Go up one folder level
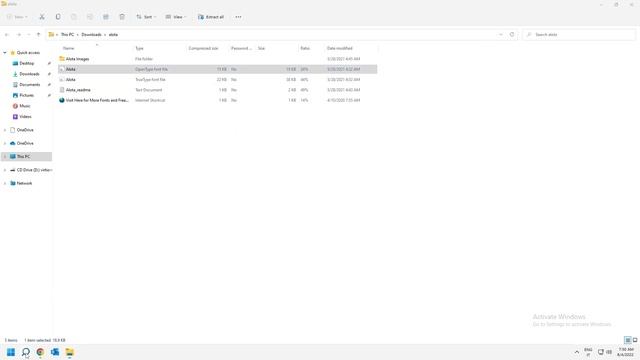The height and width of the screenshot is (360, 640). [38, 35]
